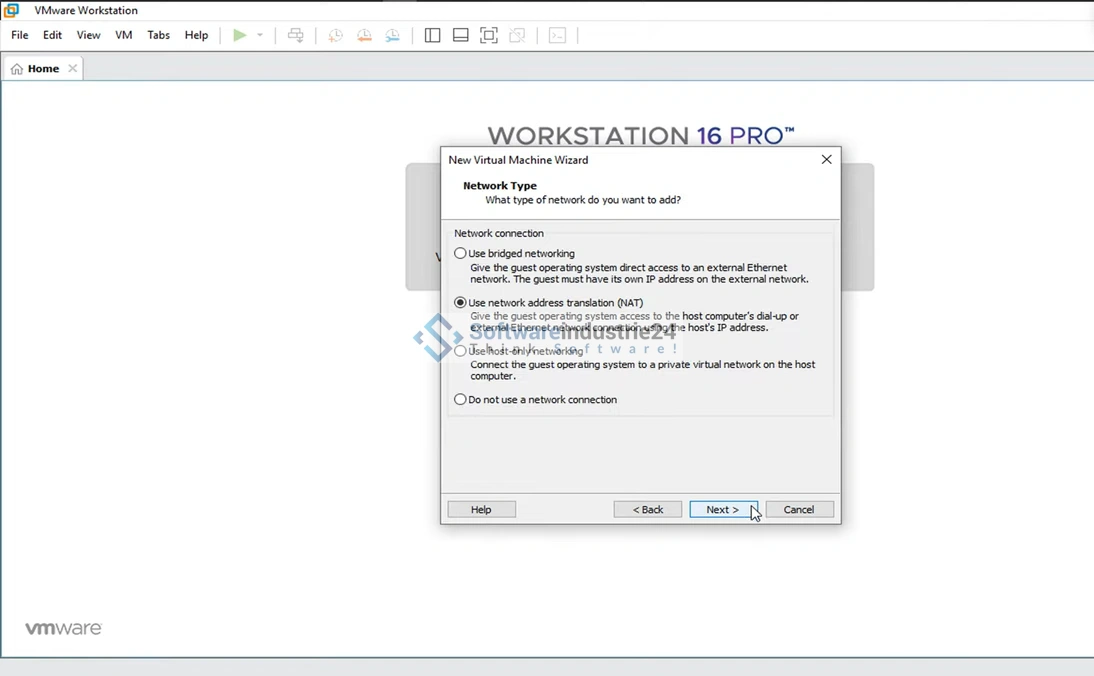Toggle the thumbnail bar view icon

tap(461, 35)
